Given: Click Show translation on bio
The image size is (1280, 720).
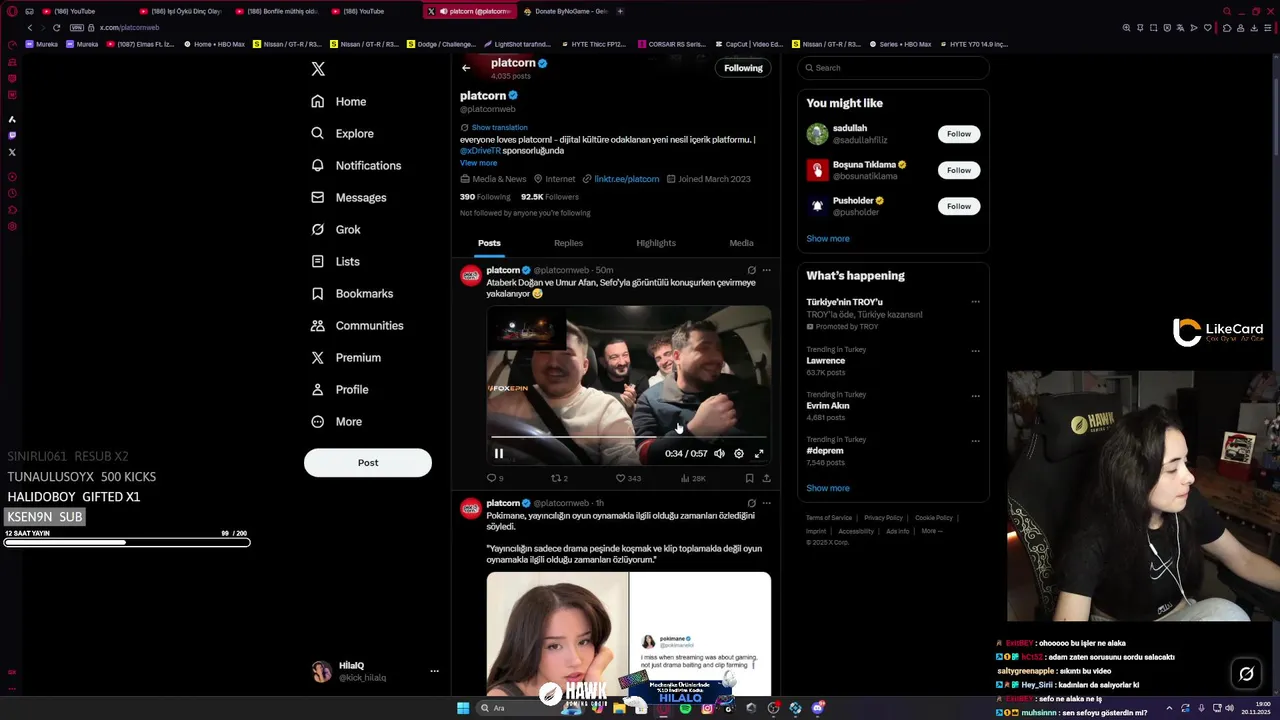Looking at the screenshot, I should point(499,127).
